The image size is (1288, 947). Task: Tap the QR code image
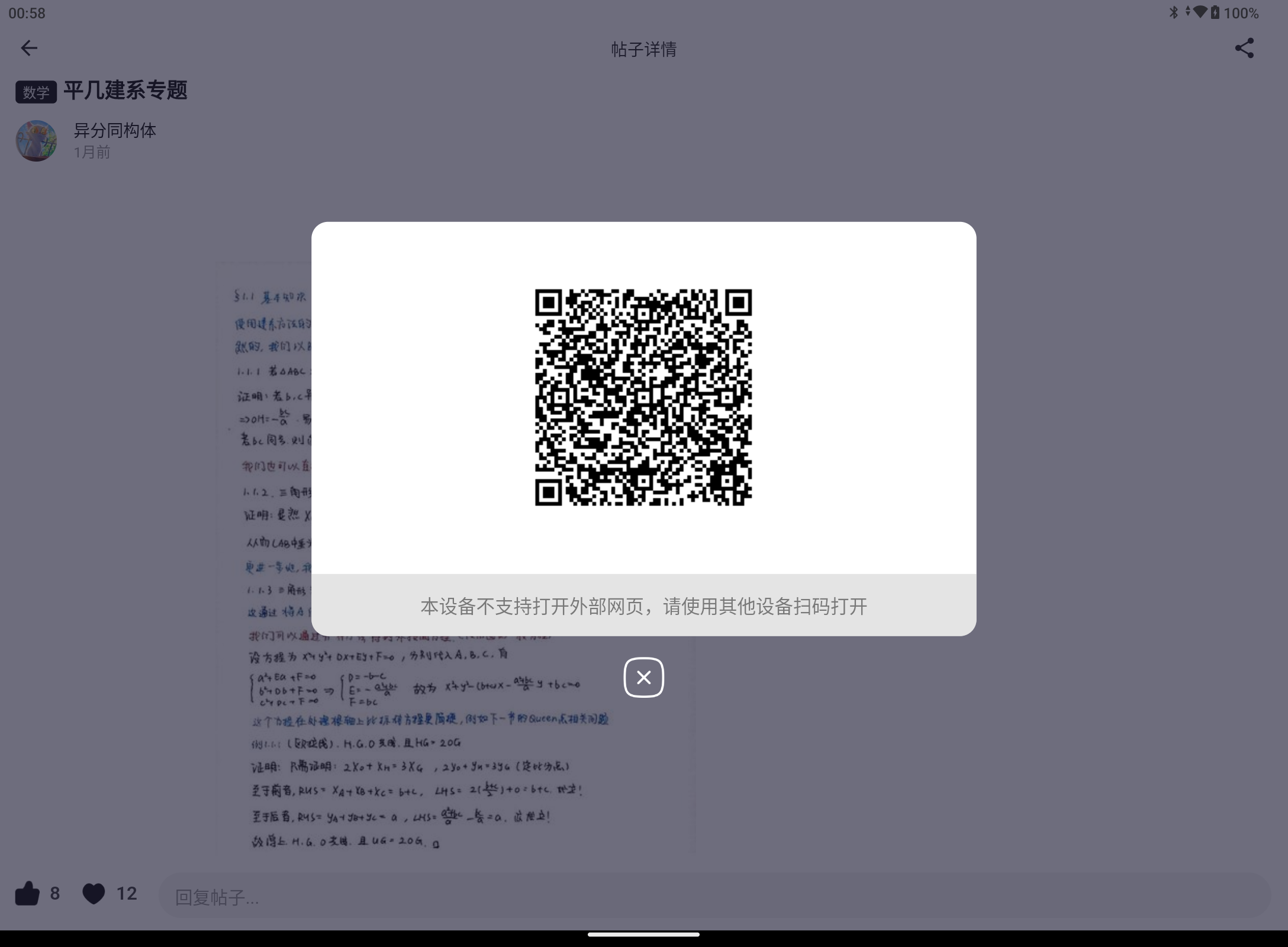coord(643,397)
